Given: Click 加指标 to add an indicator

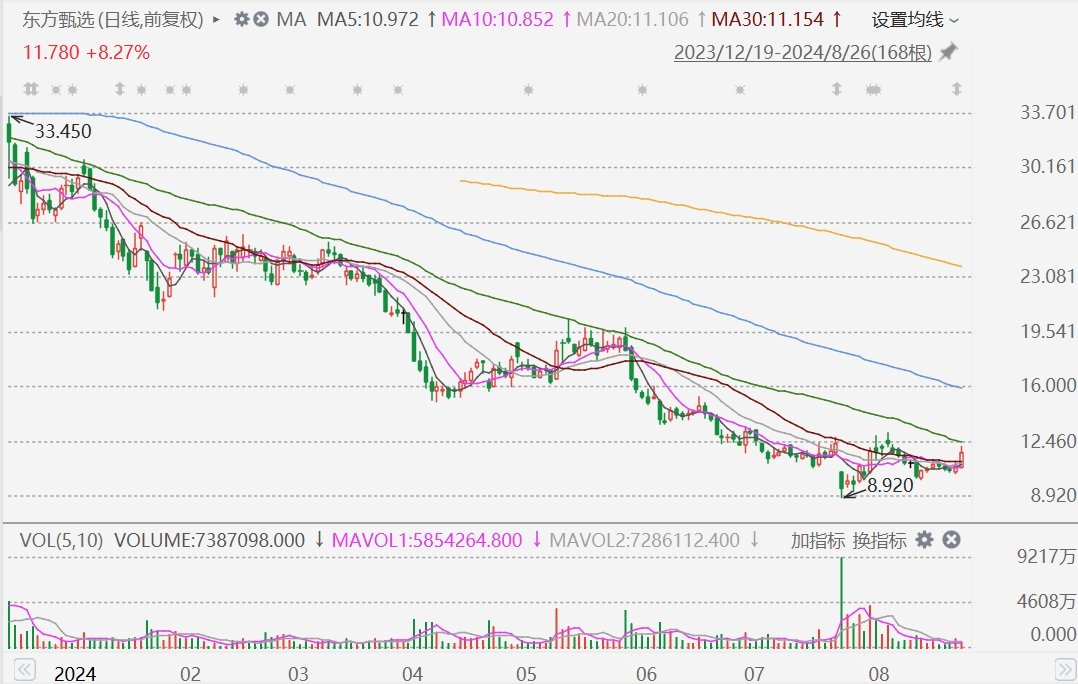Looking at the screenshot, I should (x=817, y=540).
